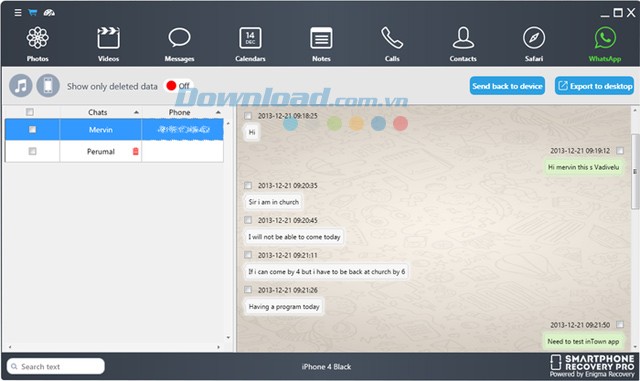The image size is (640, 381).
Task: Click Send back to device button
Action: pos(507,86)
